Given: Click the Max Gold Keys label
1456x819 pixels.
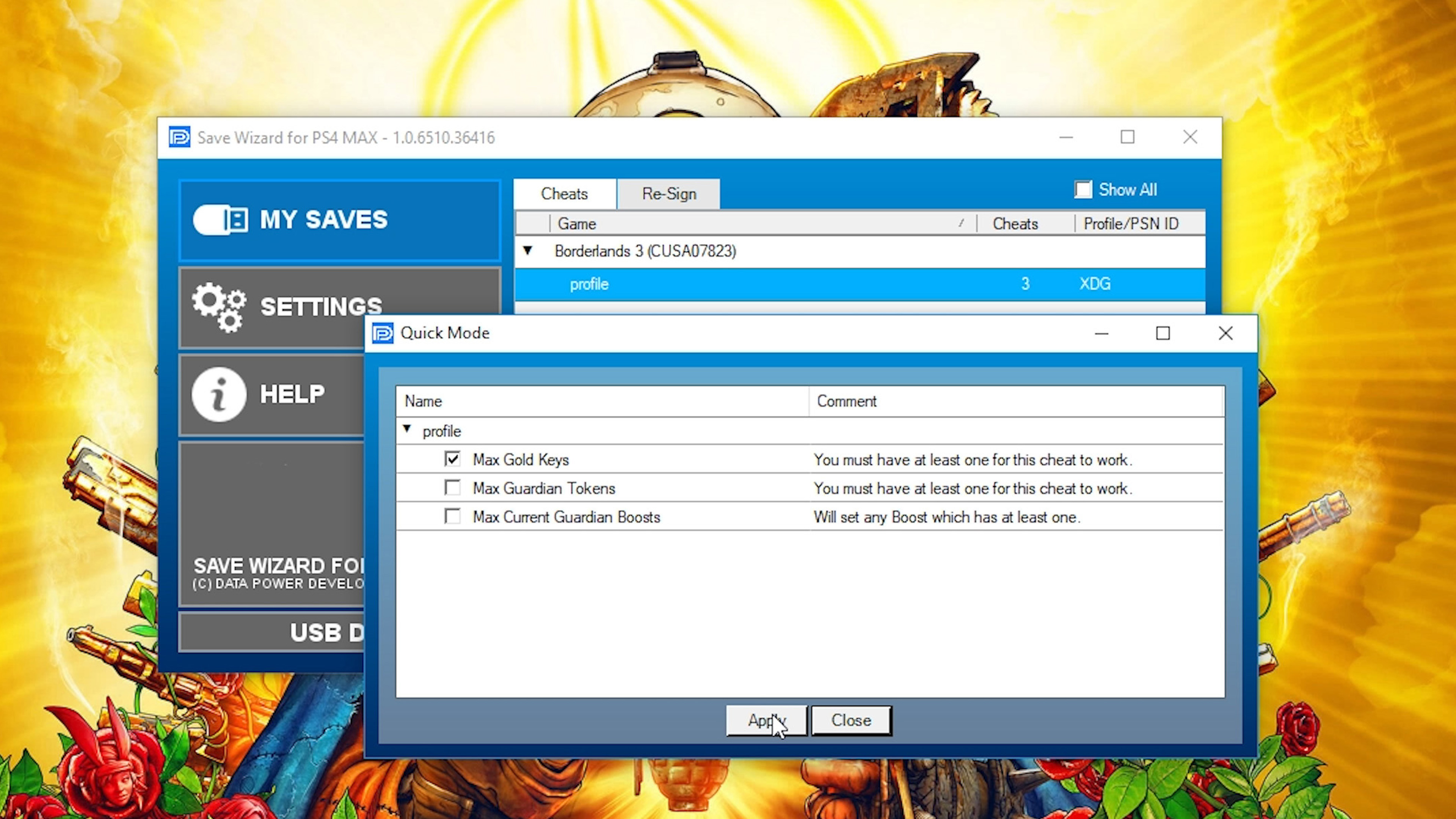Looking at the screenshot, I should (521, 460).
